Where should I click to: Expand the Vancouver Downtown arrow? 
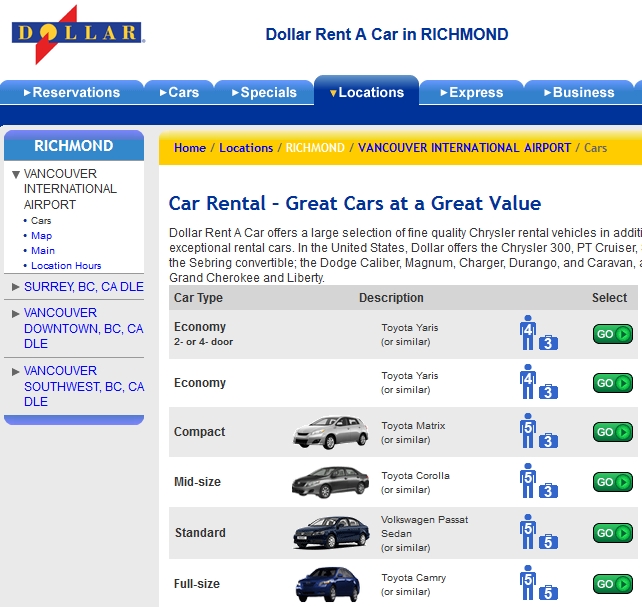pos(16,314)
